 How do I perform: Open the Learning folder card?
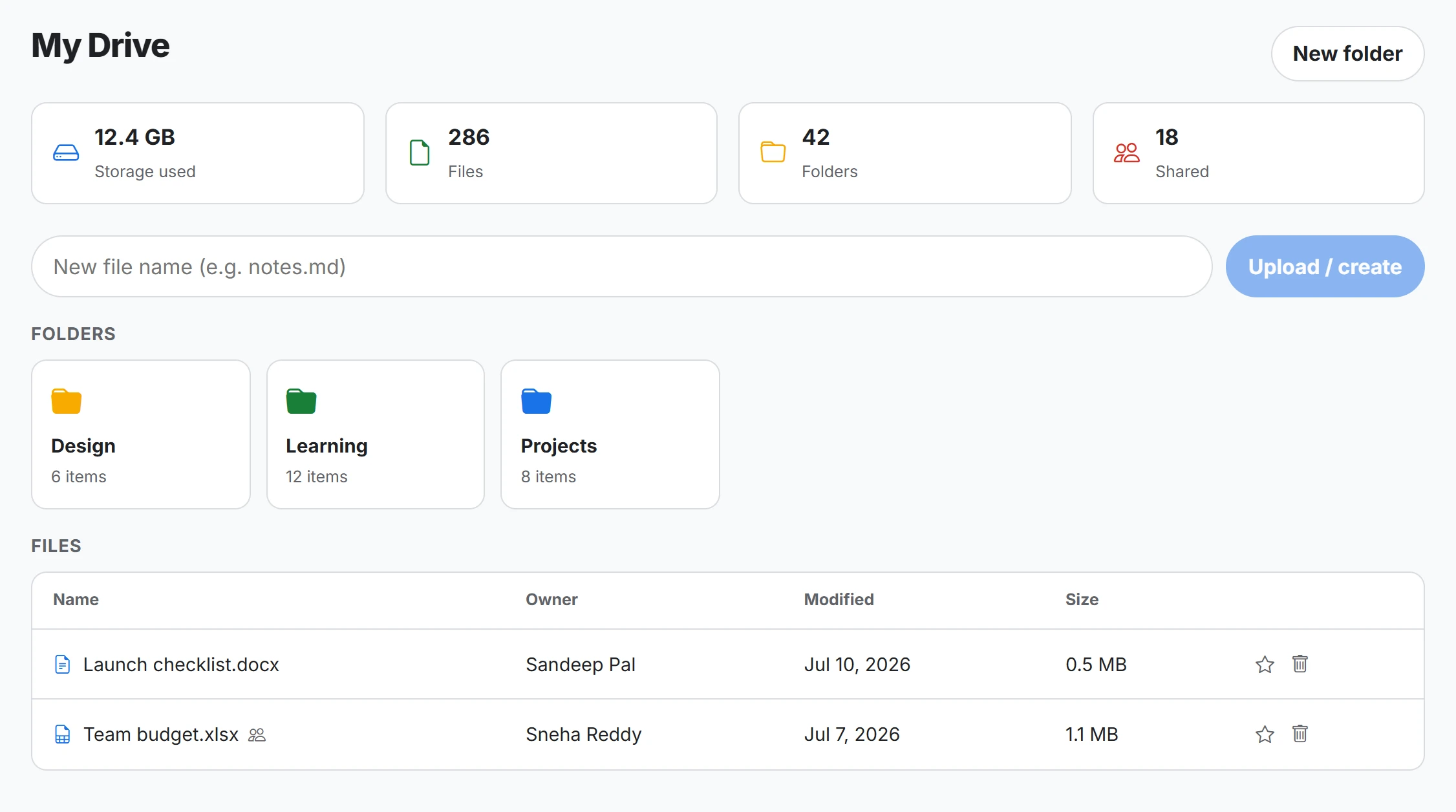[376, 434]
